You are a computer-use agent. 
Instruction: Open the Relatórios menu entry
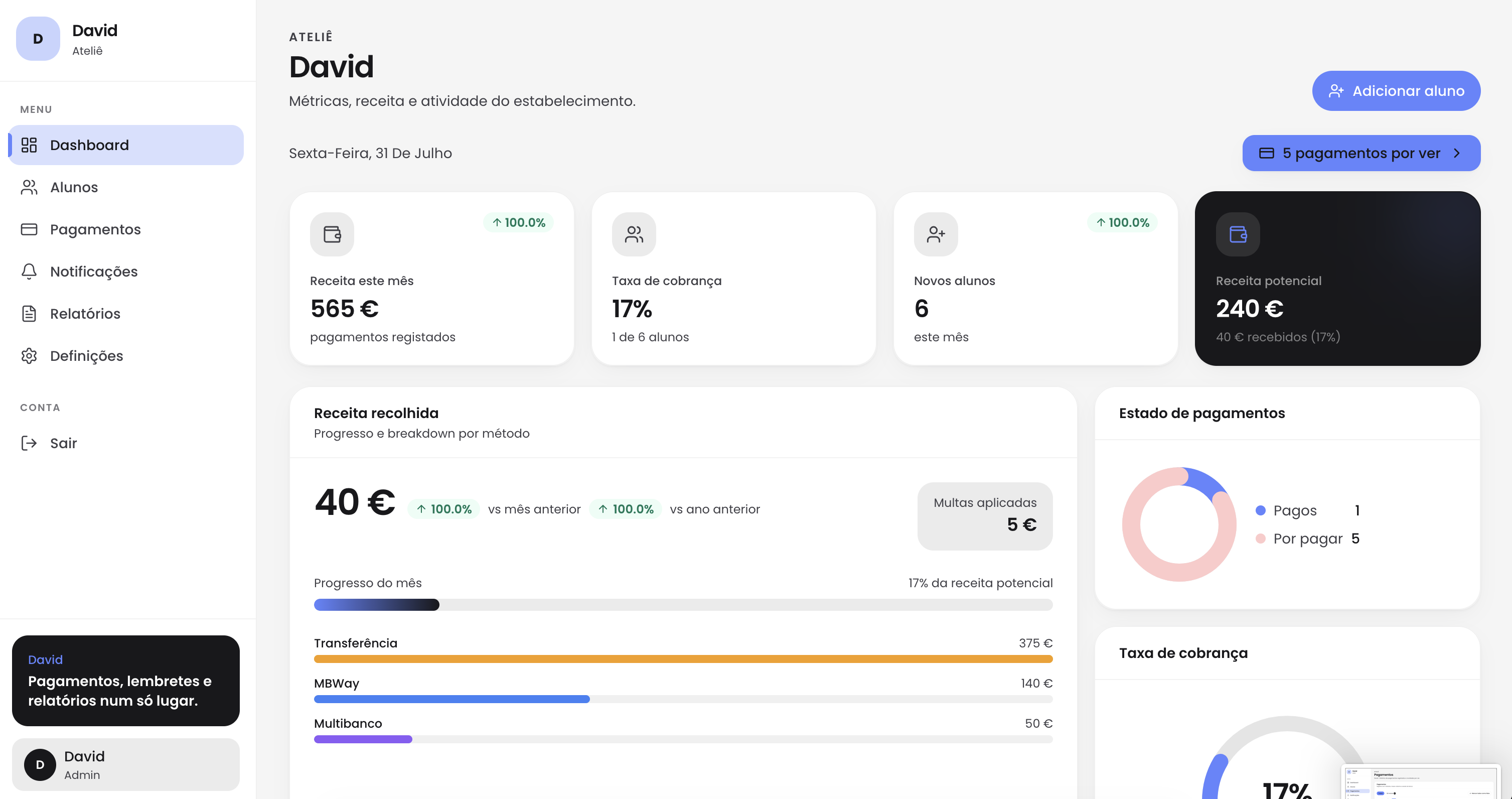pyautogui.click(x=126, y=314)
